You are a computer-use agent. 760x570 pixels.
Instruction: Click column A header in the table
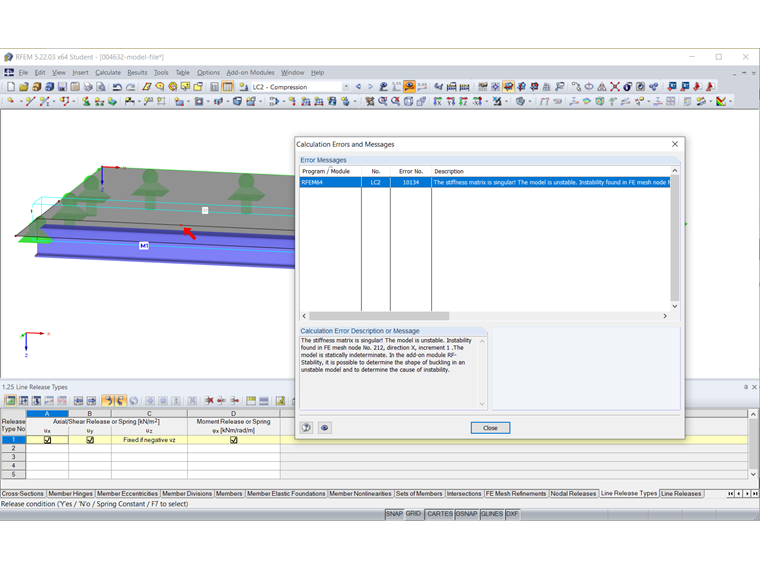[x=47, y=413]
